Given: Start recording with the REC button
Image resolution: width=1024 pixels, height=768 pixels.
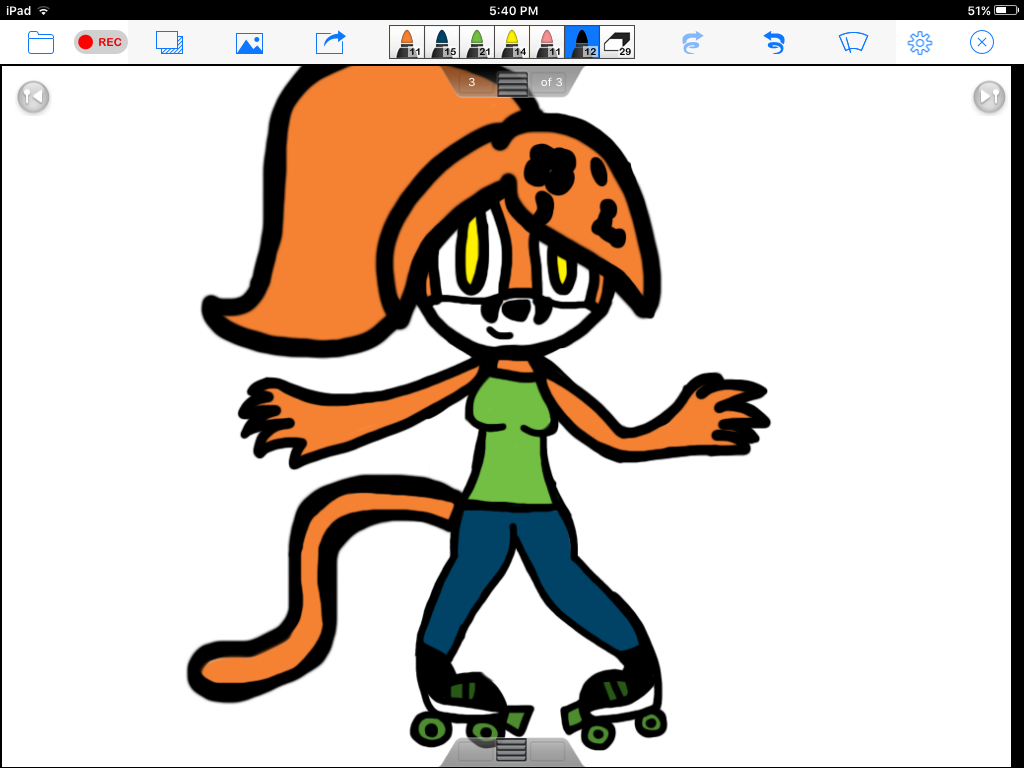Looking at the screenshot, I should (100, 42).
